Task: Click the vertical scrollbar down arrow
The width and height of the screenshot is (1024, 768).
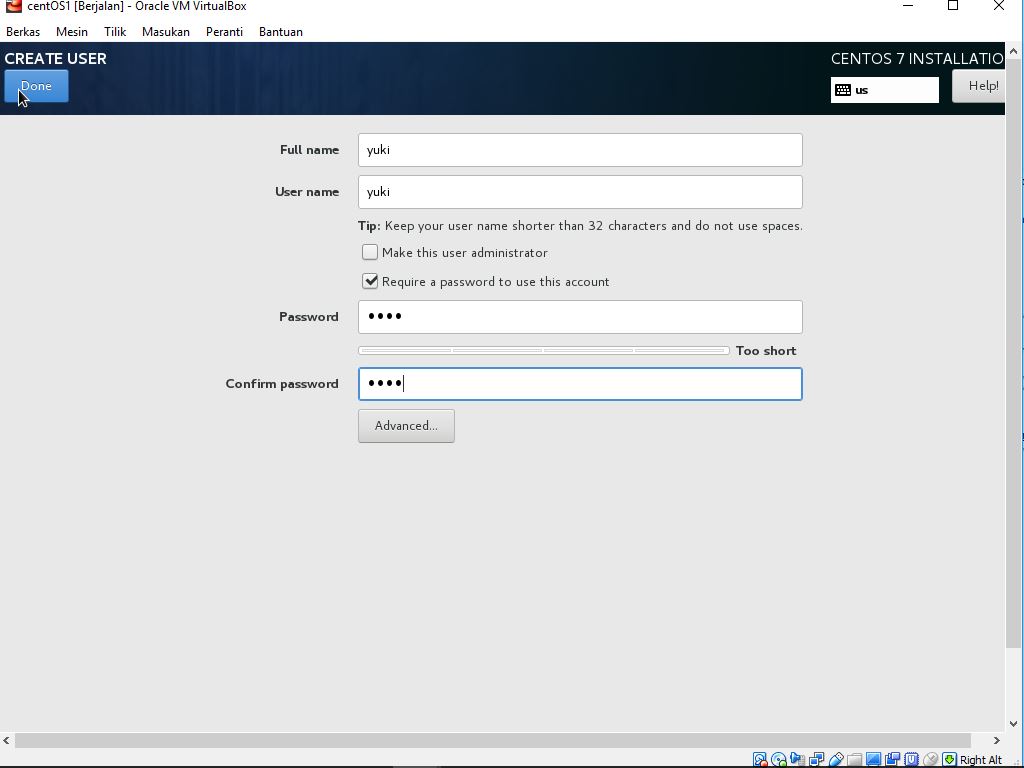Action: pos(1014,724)
